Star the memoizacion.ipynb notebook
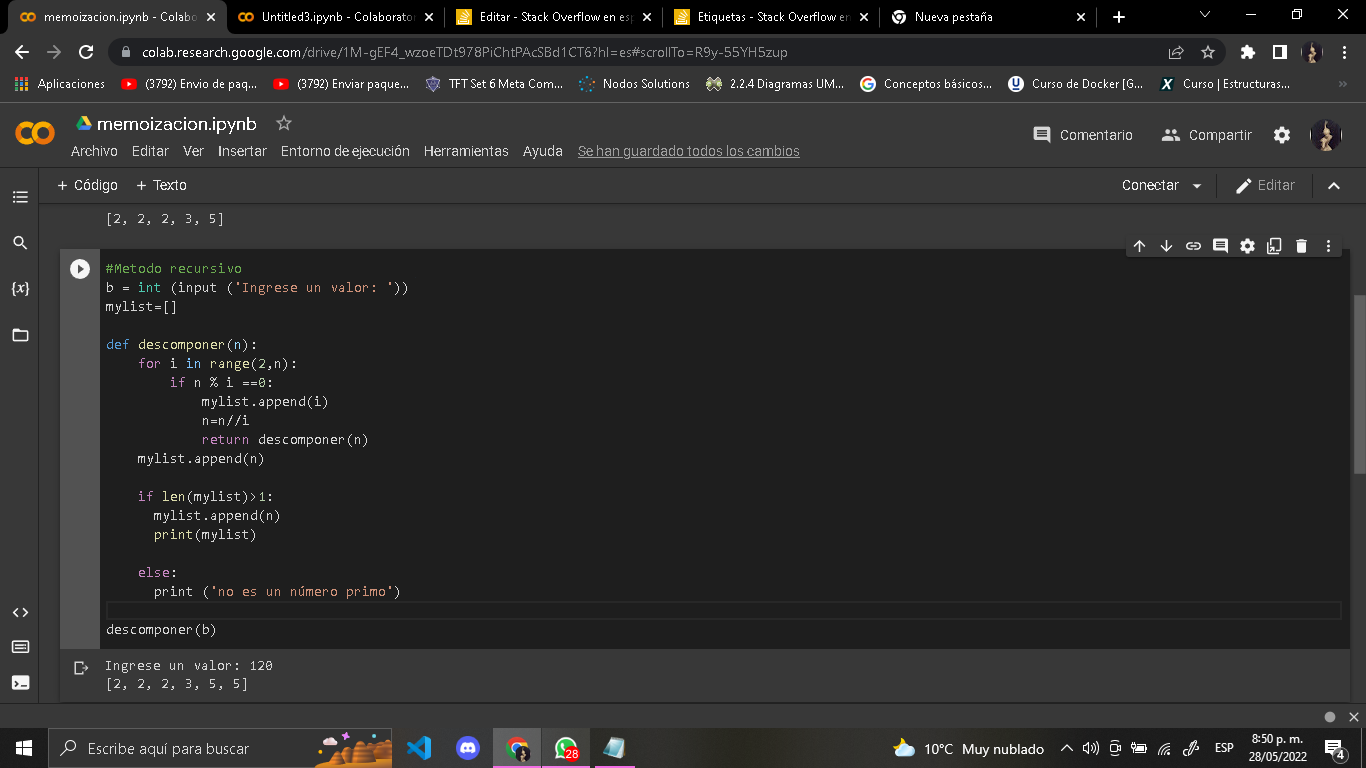The image size is (1366, 768). pyautogui.click(x=283, y=123)
